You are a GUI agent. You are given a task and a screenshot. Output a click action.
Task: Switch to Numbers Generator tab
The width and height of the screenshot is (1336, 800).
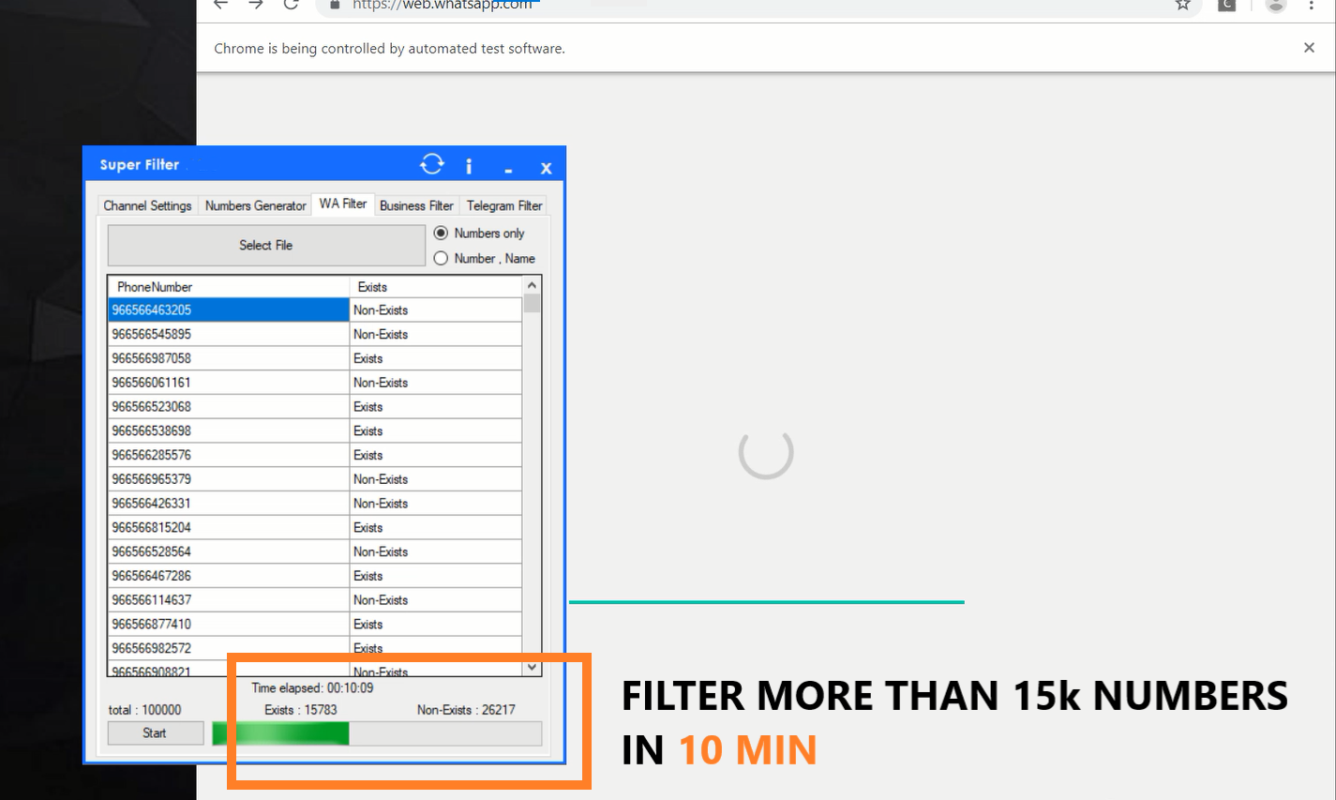point(255,205)
